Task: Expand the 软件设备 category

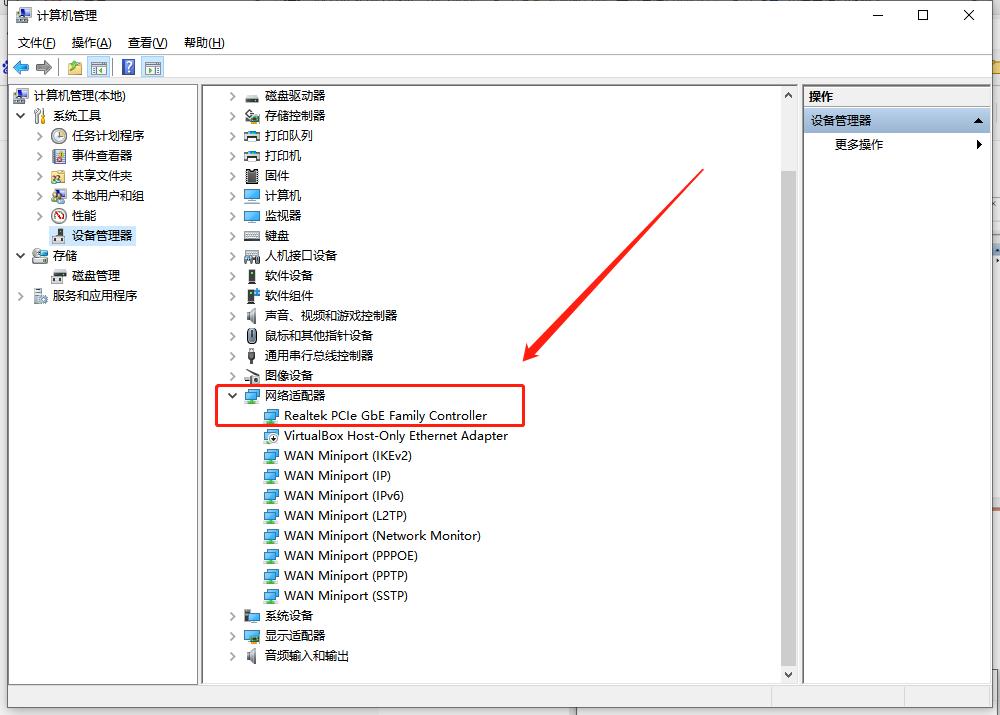Action: point(233,276)
